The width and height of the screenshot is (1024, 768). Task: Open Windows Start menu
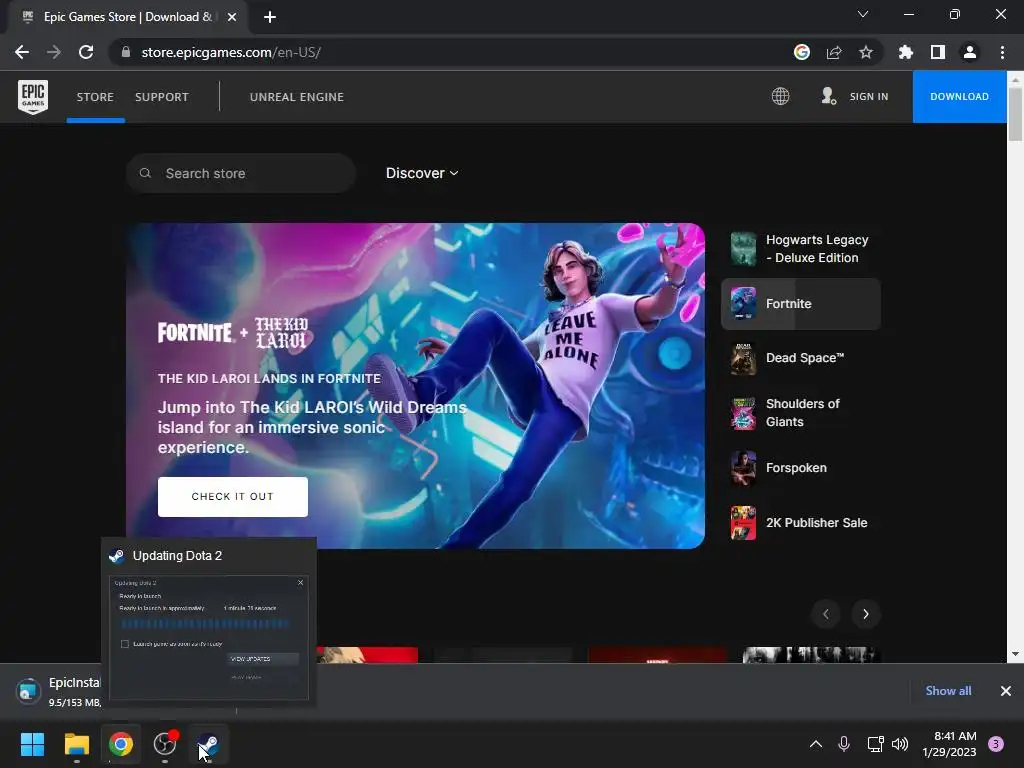click(32, 744)
